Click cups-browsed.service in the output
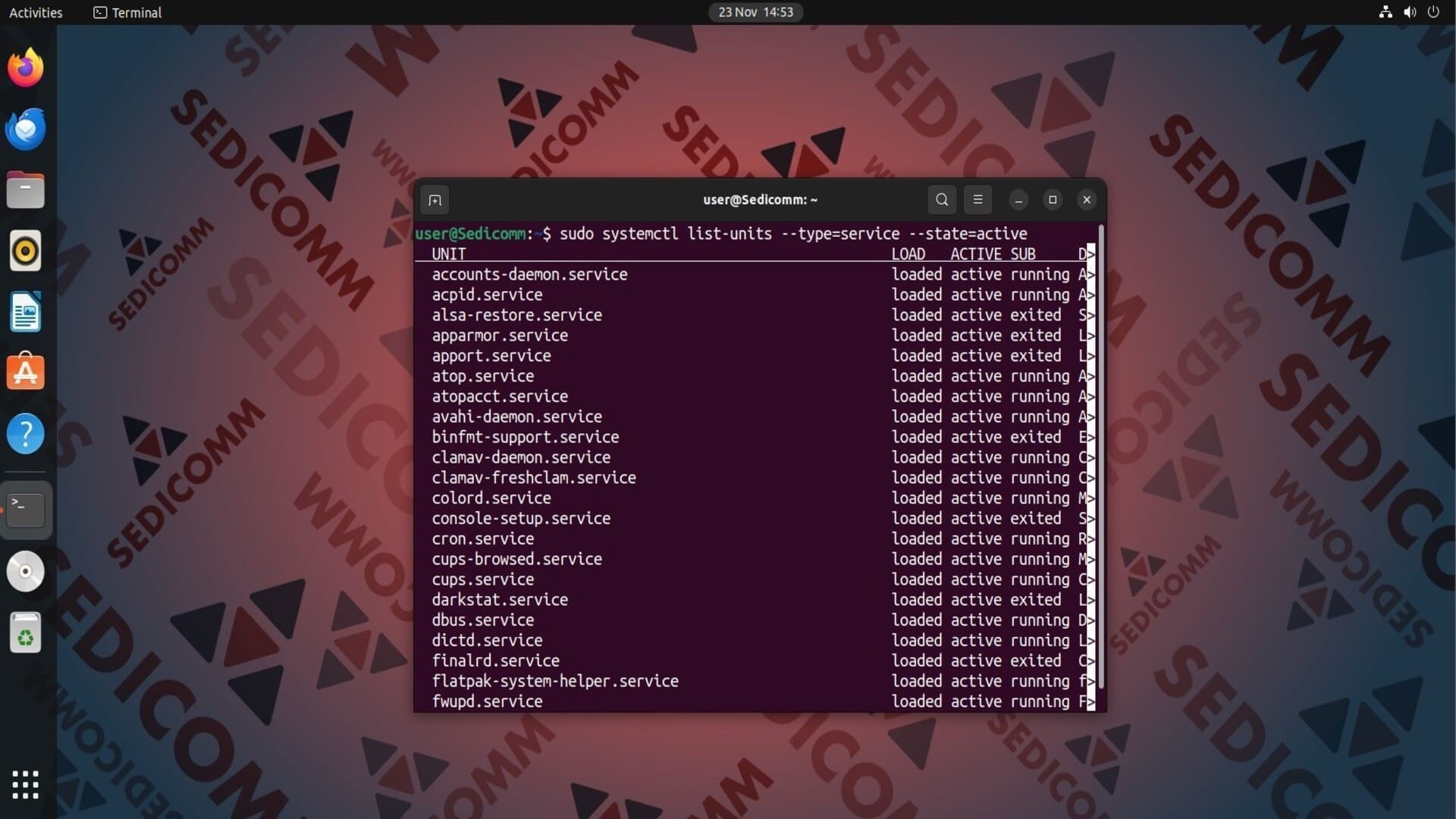1456x819 pixels. coord(516,559)
